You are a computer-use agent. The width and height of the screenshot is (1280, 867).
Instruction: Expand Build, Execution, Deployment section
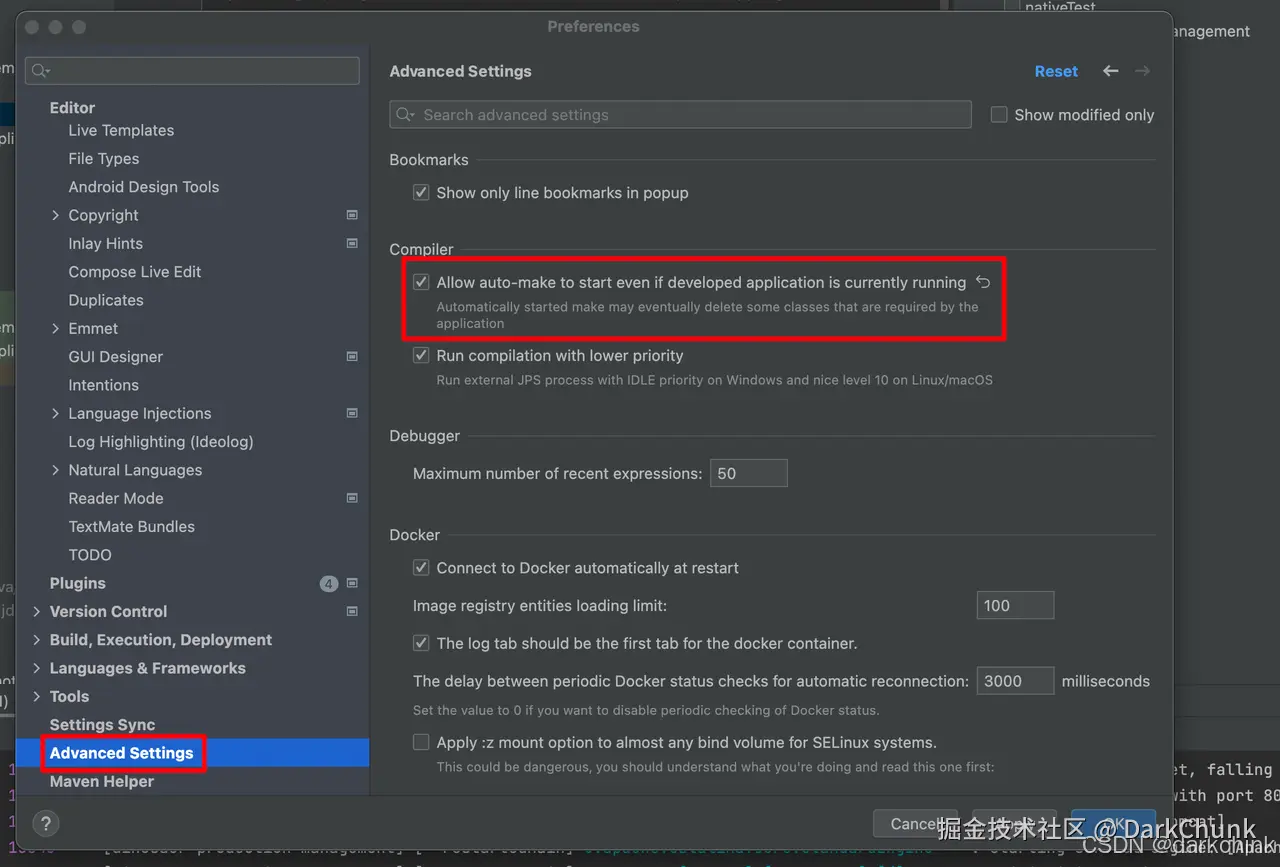tap(37, 640)
